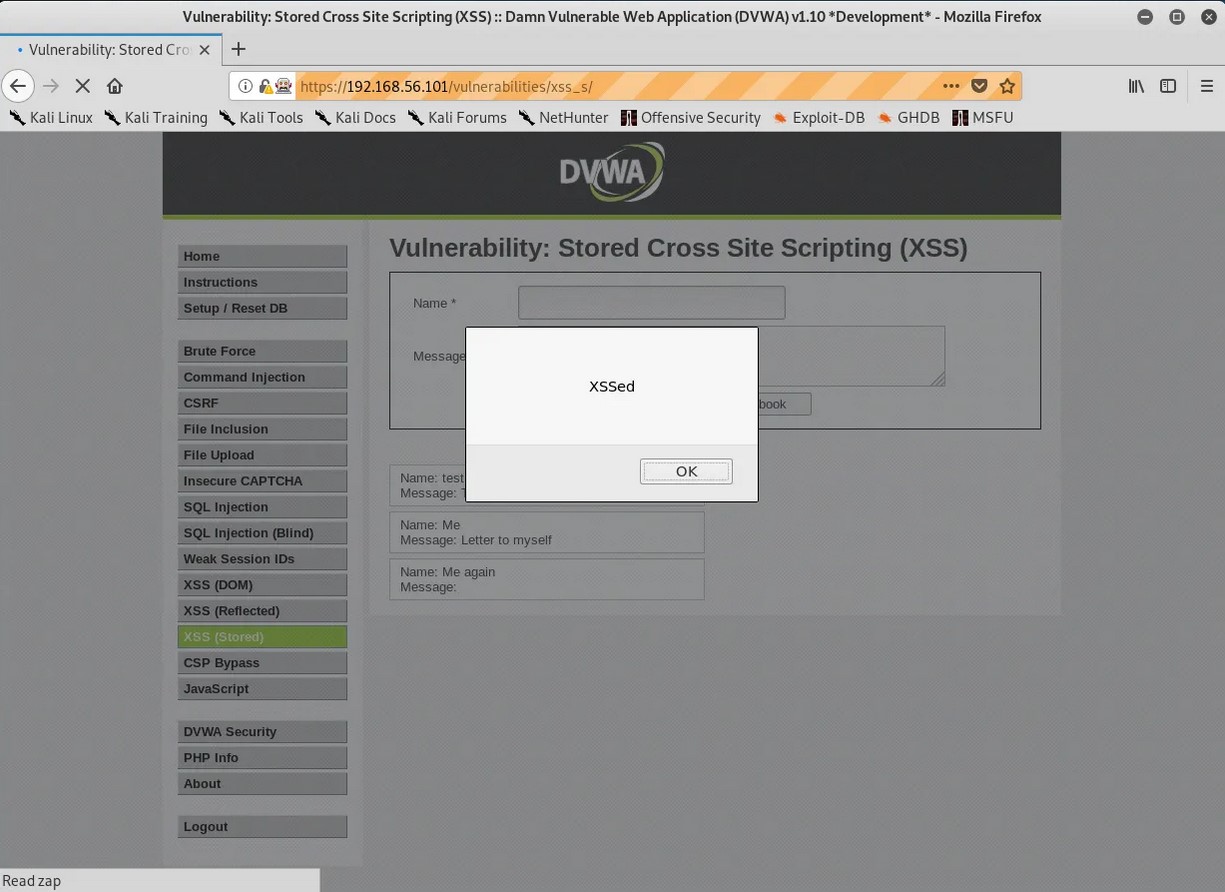This screenshot has width=1225, height=892.
Task: Open the Kali Training bookmark
Action: pos(156,117)
